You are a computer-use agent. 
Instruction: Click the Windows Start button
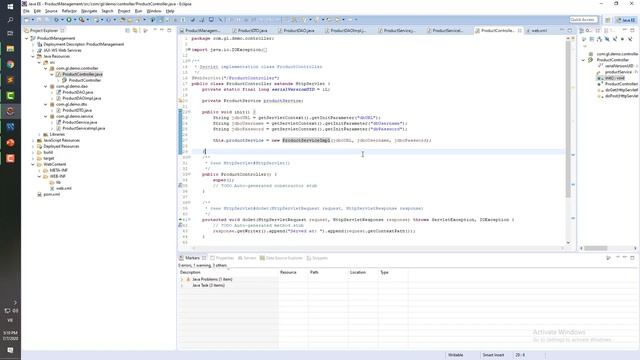pyautogui.click(x=10, y=6)
